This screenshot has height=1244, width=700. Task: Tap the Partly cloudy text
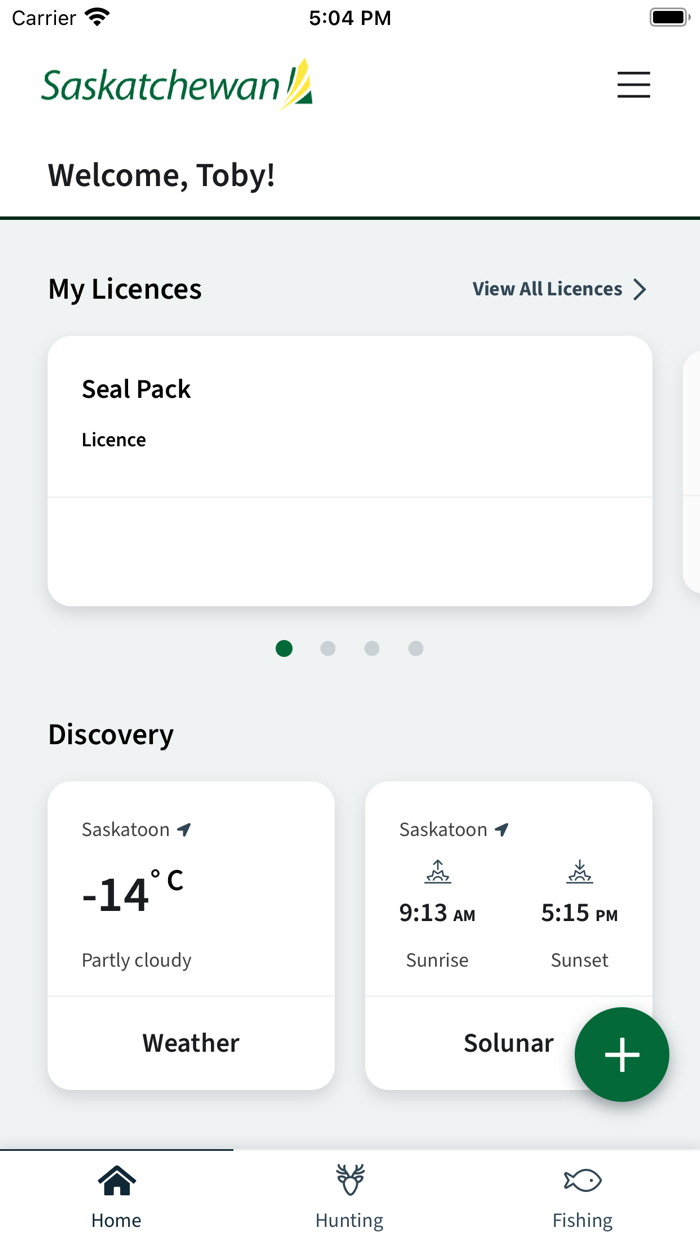(136, 960)
